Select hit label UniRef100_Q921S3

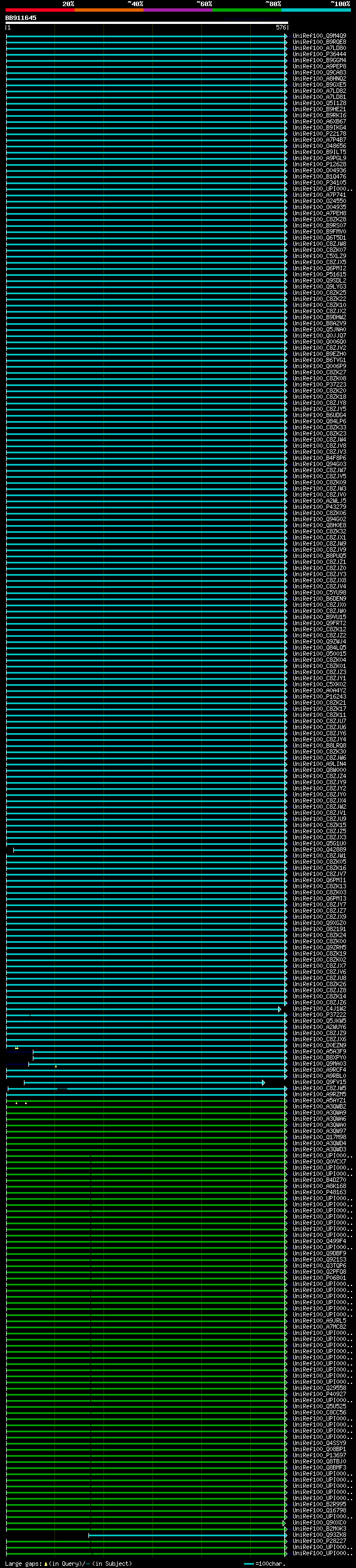click(319, 1259)
